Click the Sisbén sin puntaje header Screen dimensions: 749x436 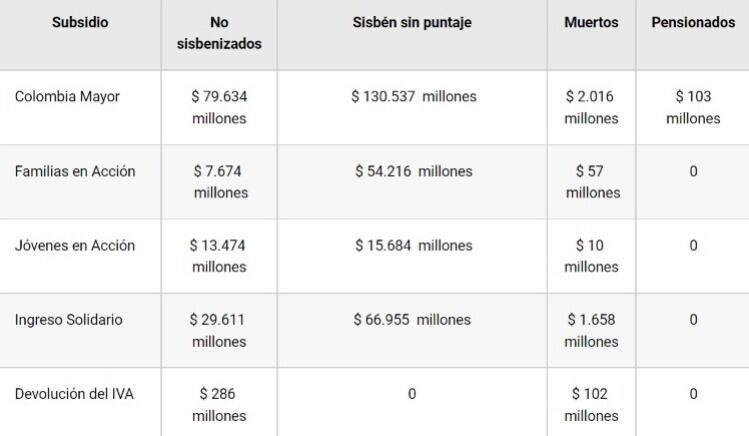click(x=411, y=22)
